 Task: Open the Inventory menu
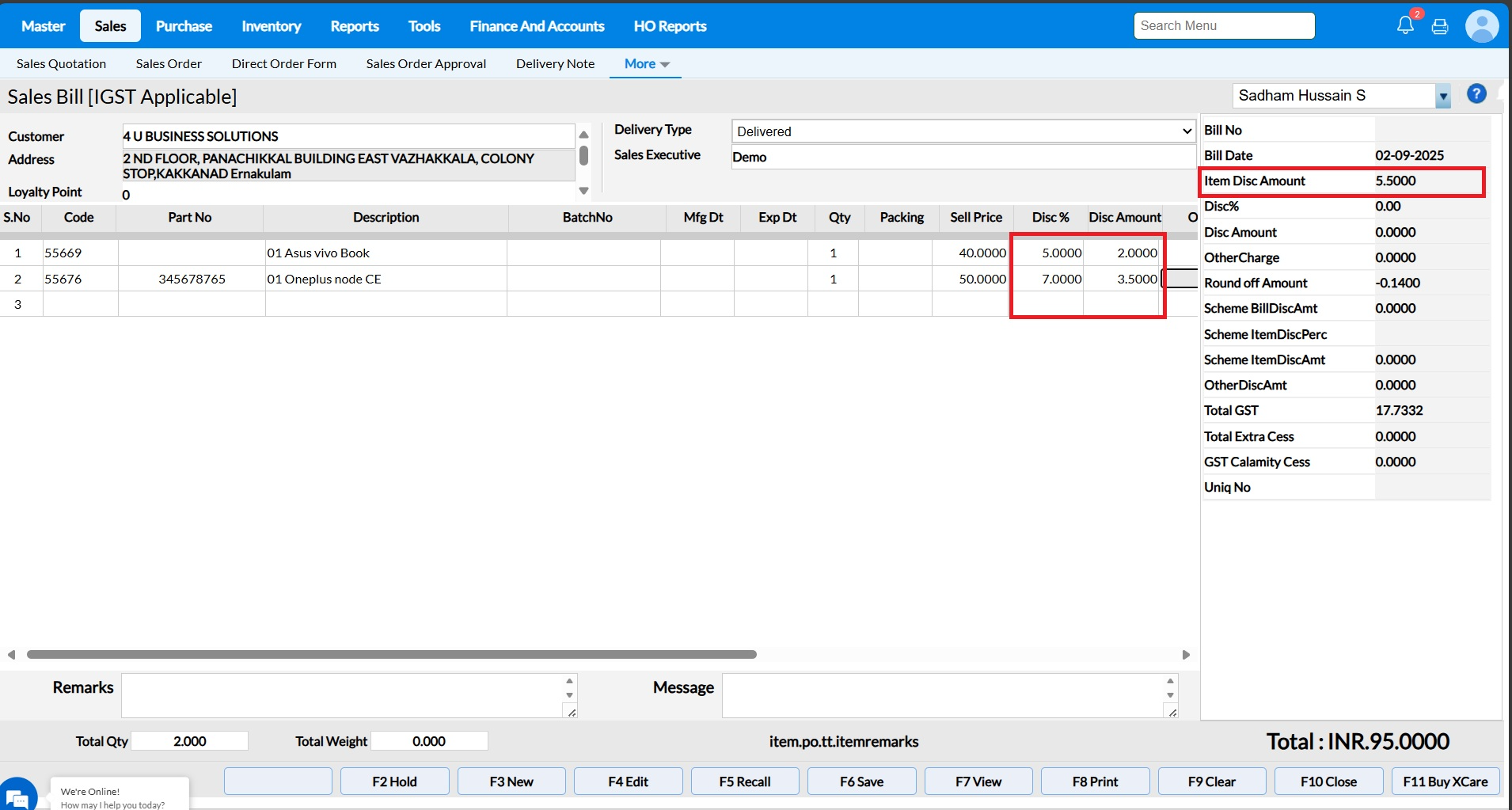pos(271,26)
